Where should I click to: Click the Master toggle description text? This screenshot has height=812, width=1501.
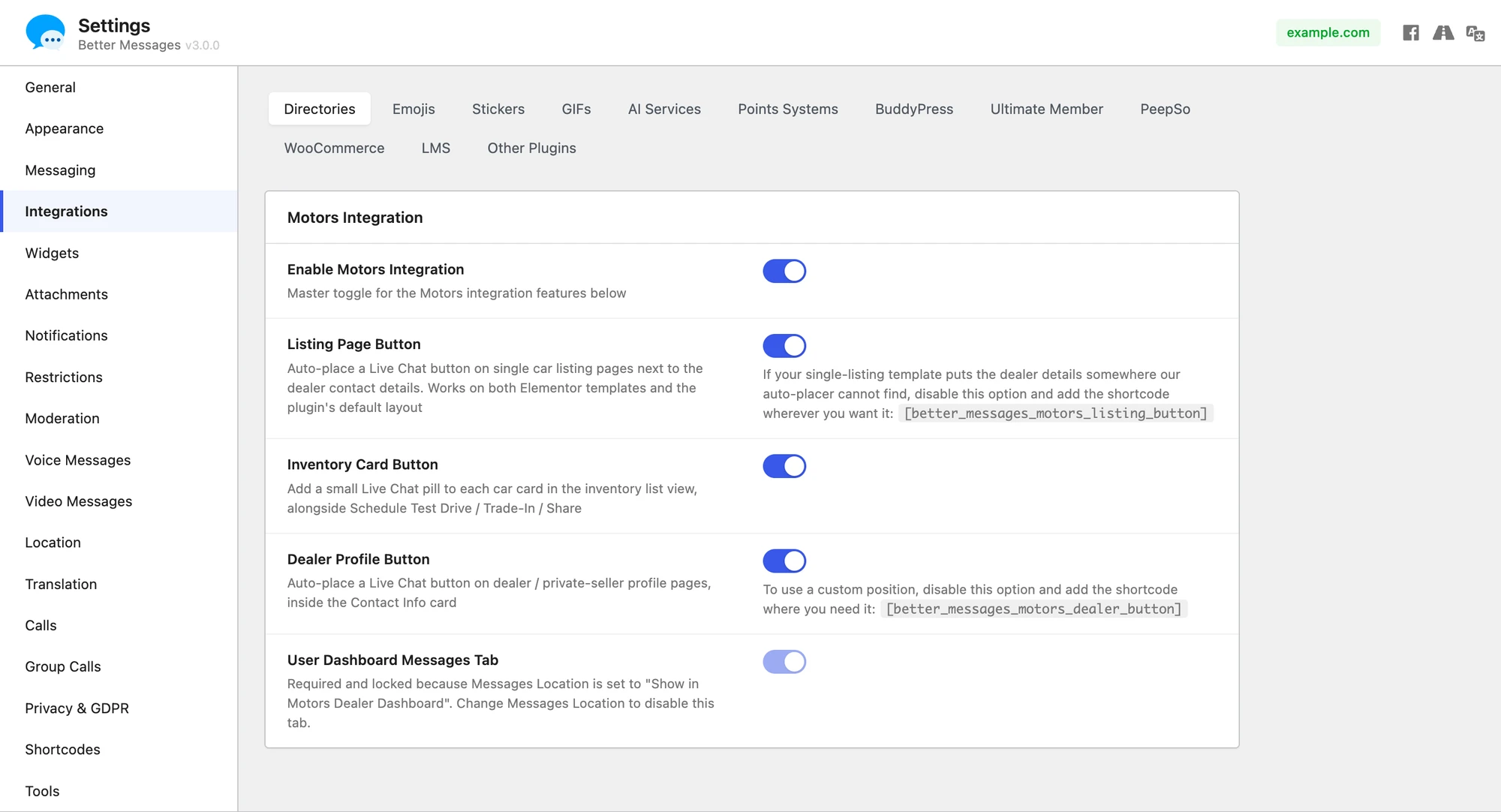456,293
